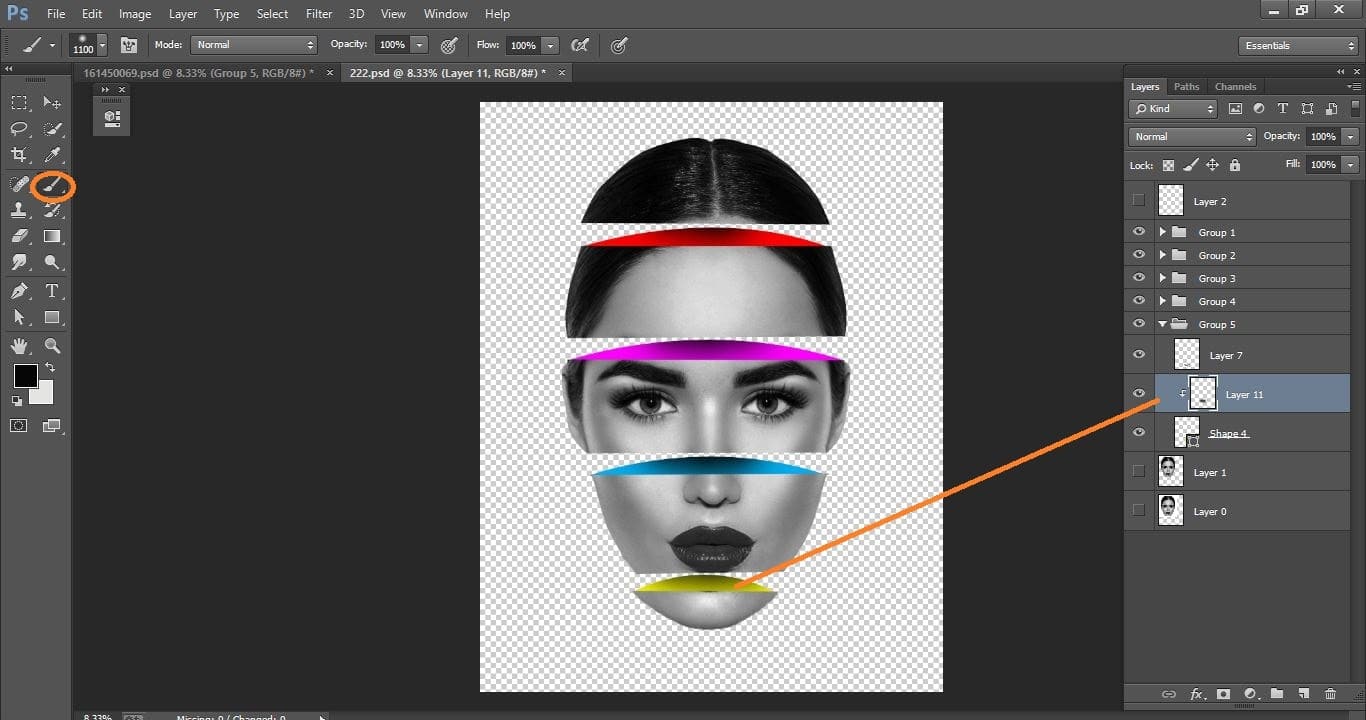This screenshot has width=1366, height=720.
Task: Open the Filter menu
Action: pos(318,13)
